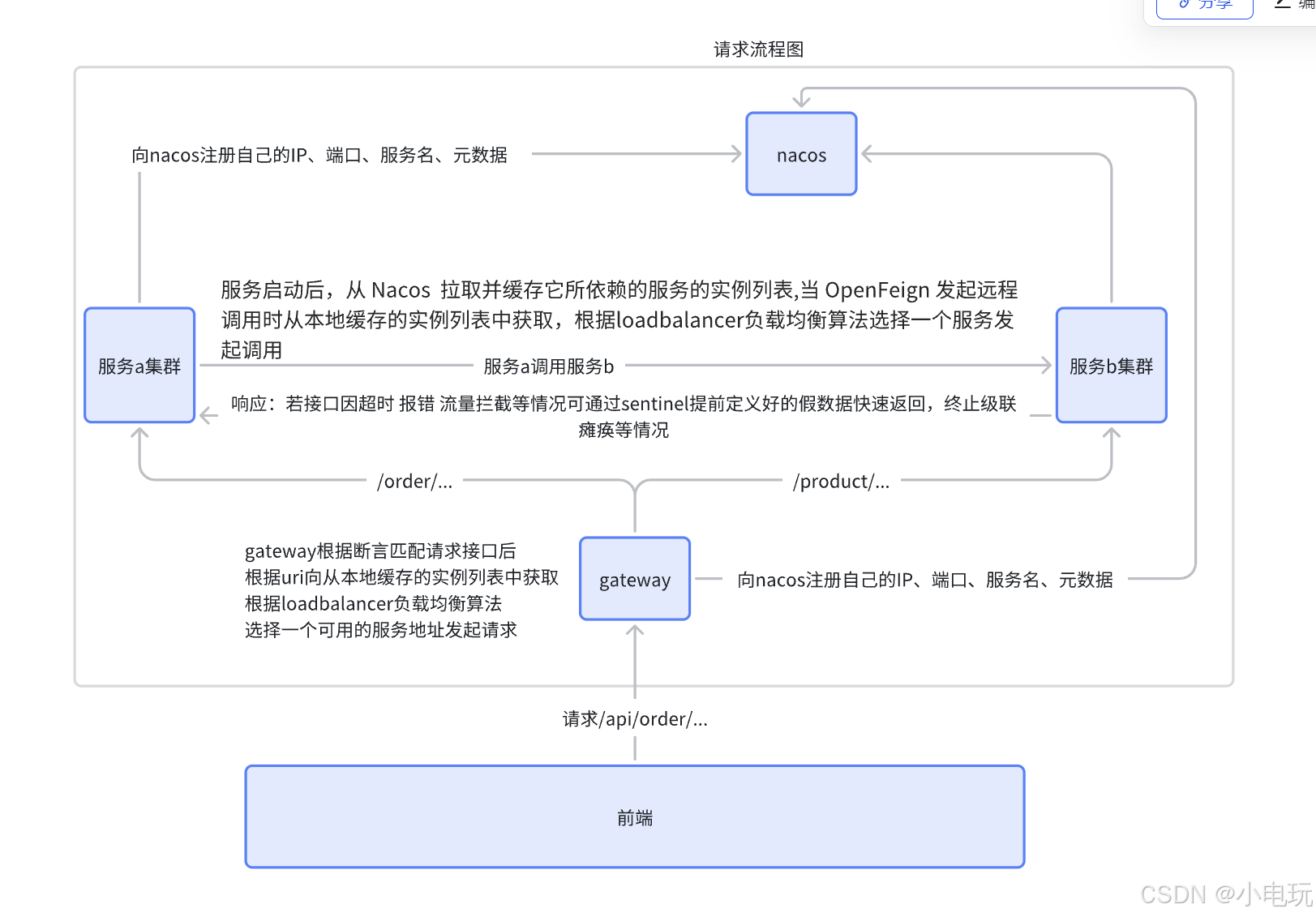Click the 分享 share button

pos(1203,6)
